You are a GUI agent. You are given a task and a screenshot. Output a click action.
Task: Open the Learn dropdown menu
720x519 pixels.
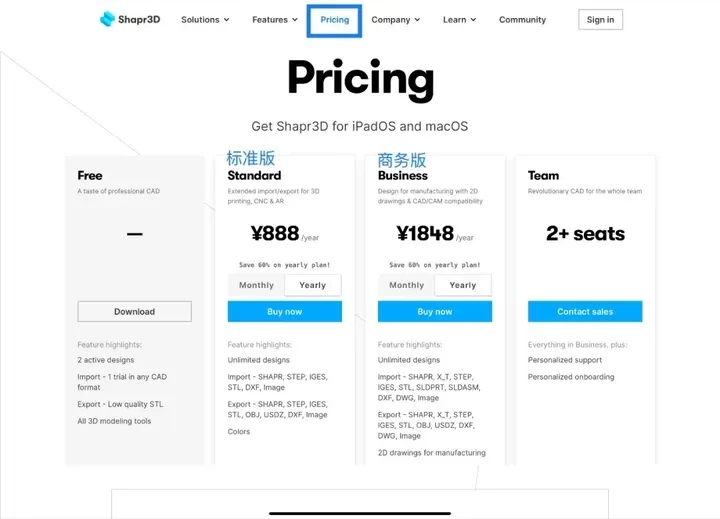tap(459, 20)
